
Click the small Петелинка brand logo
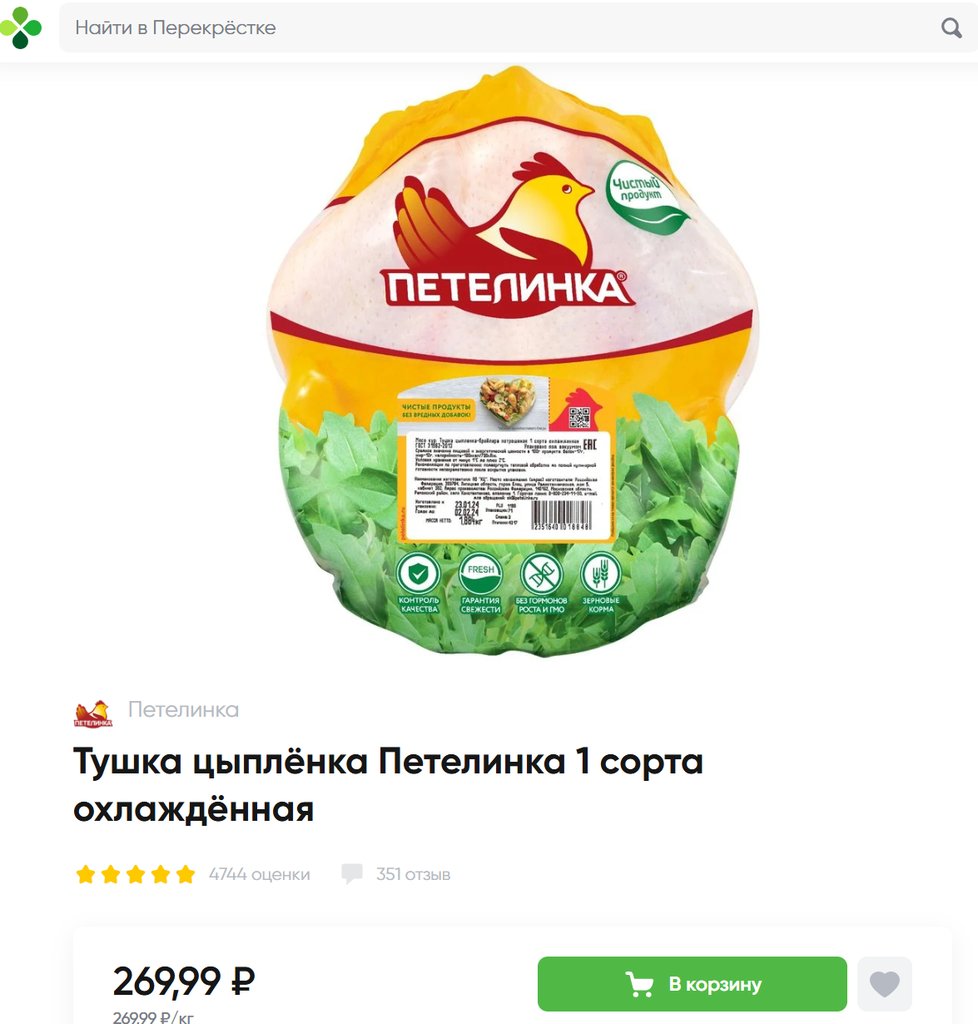[93, 713]
